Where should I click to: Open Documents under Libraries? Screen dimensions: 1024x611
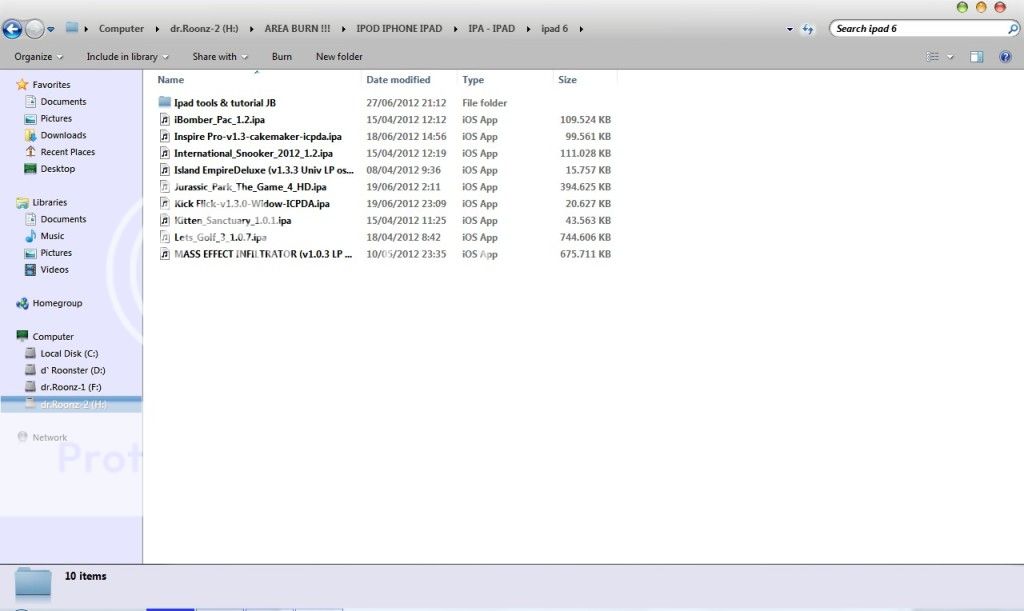click(x=63, y=219)
